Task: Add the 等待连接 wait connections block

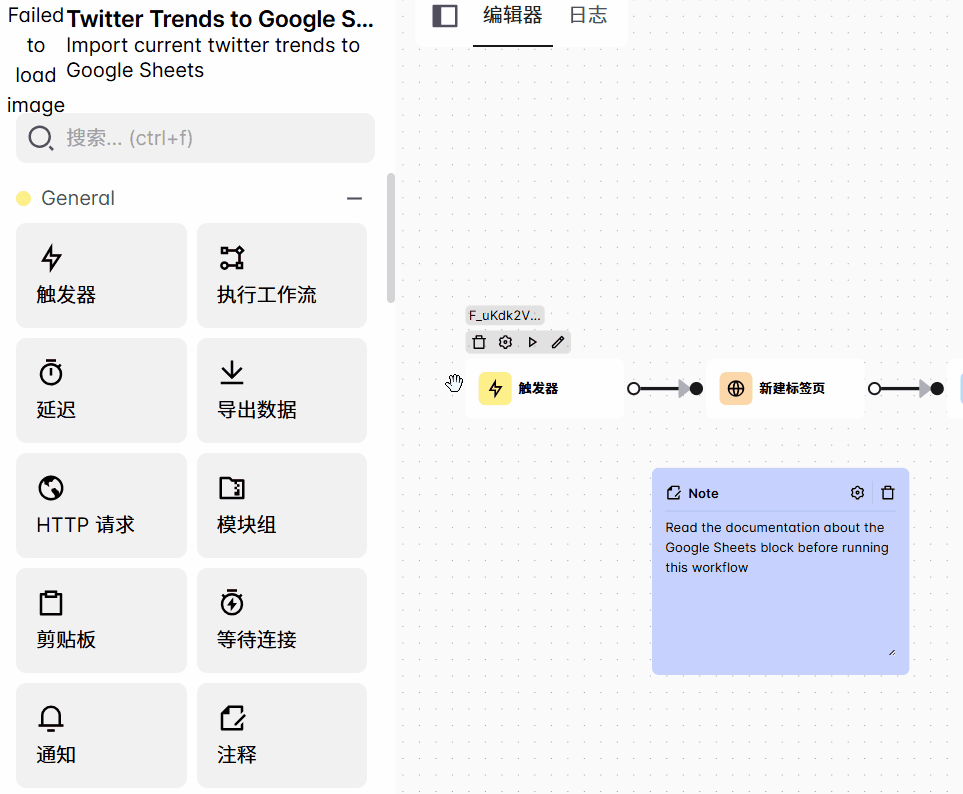Action: point(282,620)
